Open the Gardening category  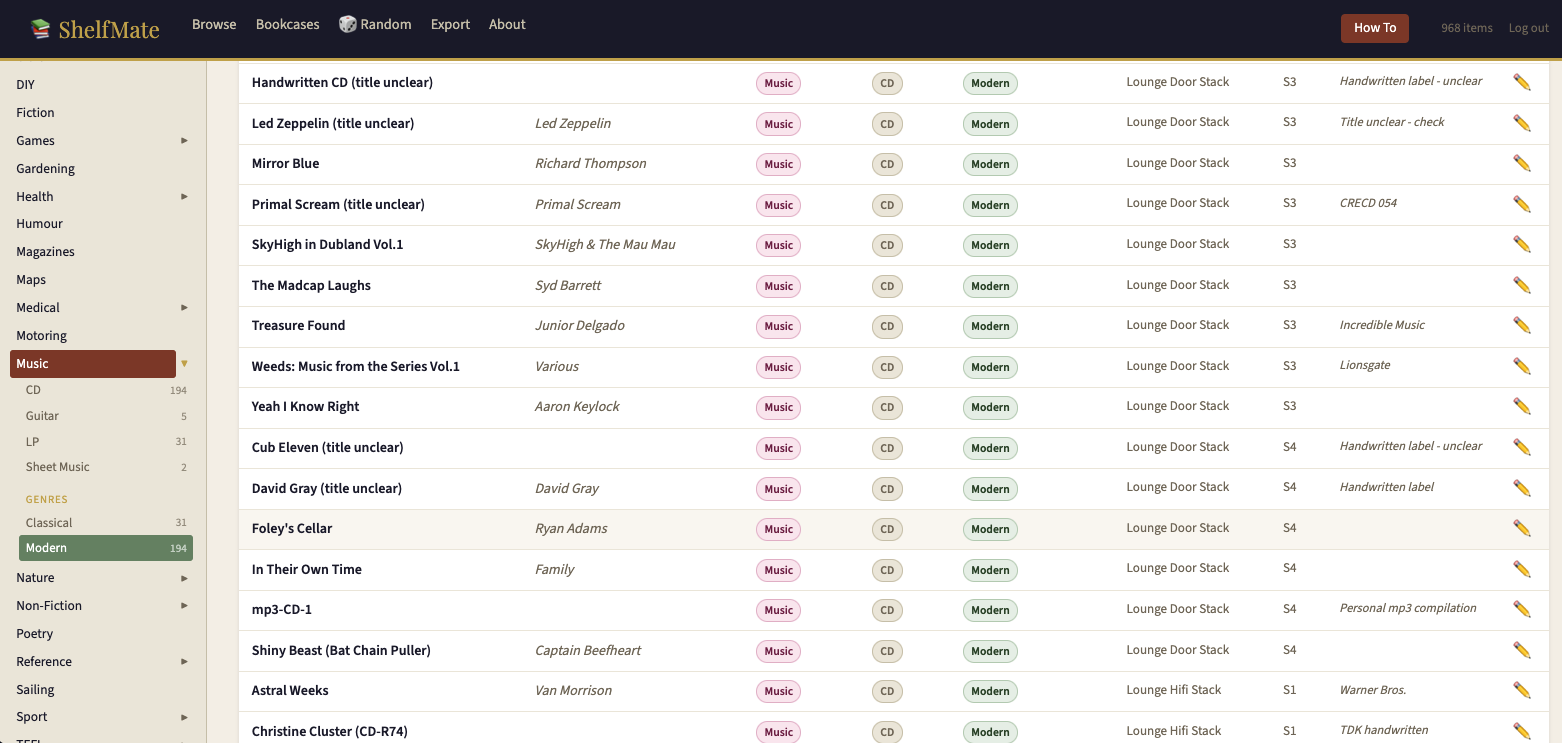45,169
